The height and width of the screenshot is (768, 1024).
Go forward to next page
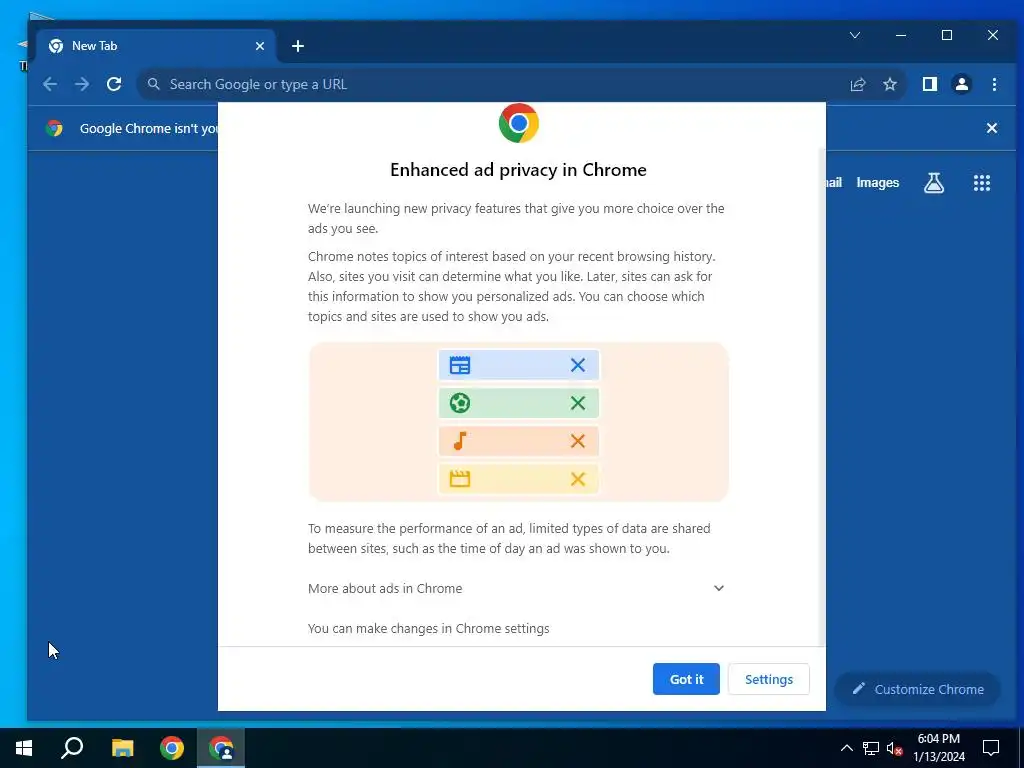82,84
